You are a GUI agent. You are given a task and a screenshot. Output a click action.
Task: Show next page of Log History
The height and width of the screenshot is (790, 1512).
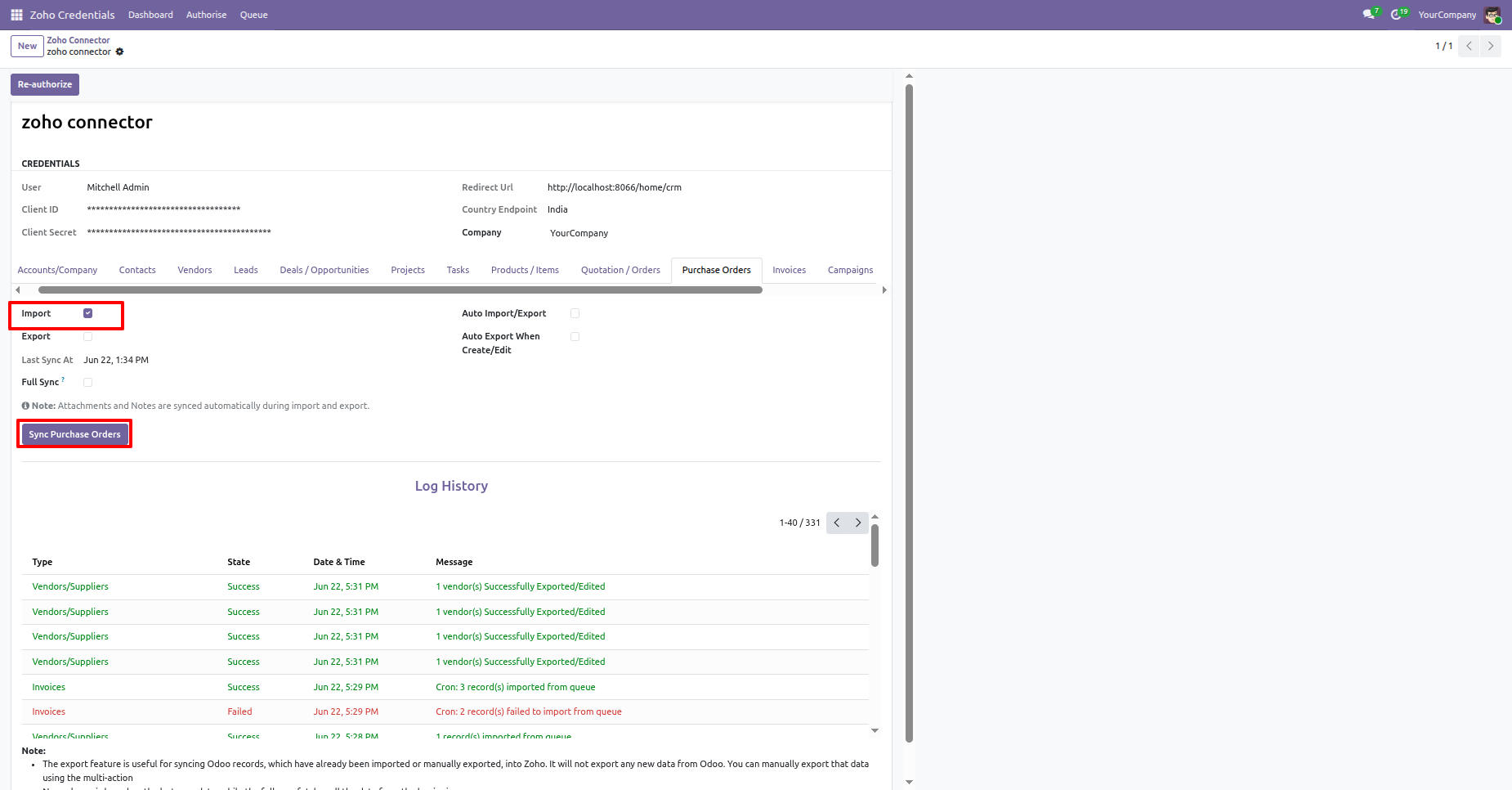858,523
